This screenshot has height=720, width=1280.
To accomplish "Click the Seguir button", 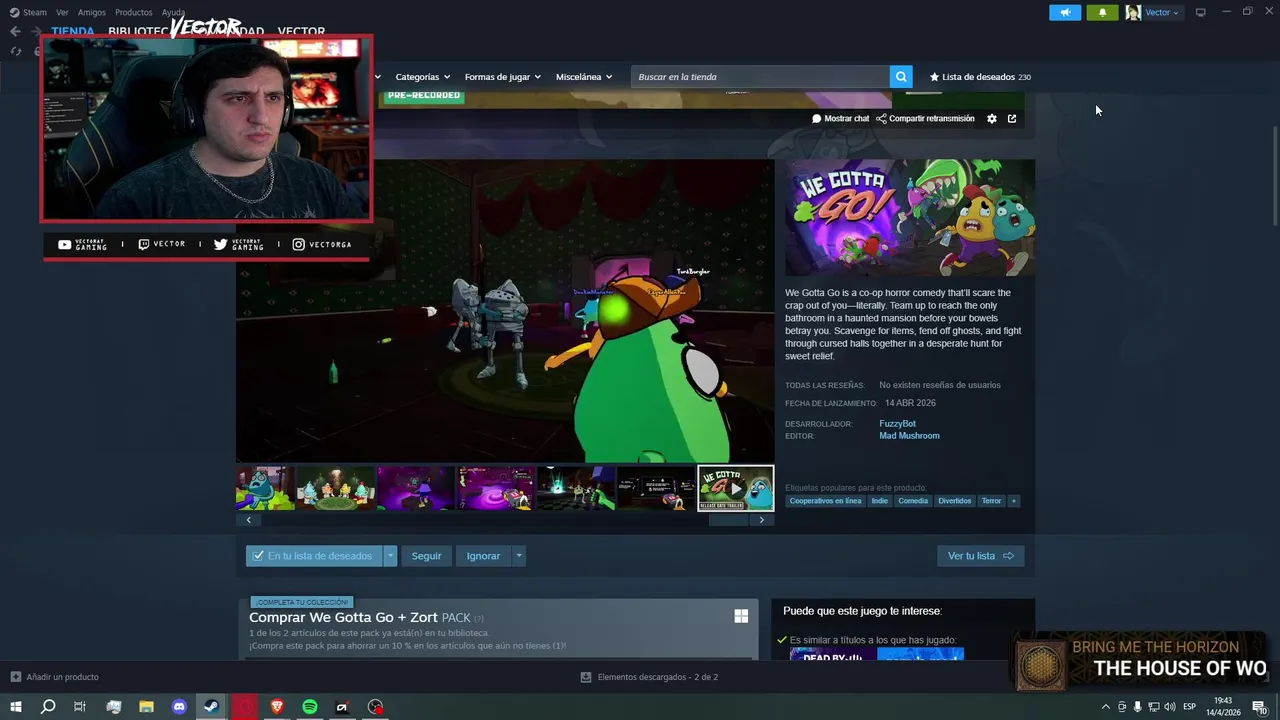I will pyautogui.click(x=426, y=556).
